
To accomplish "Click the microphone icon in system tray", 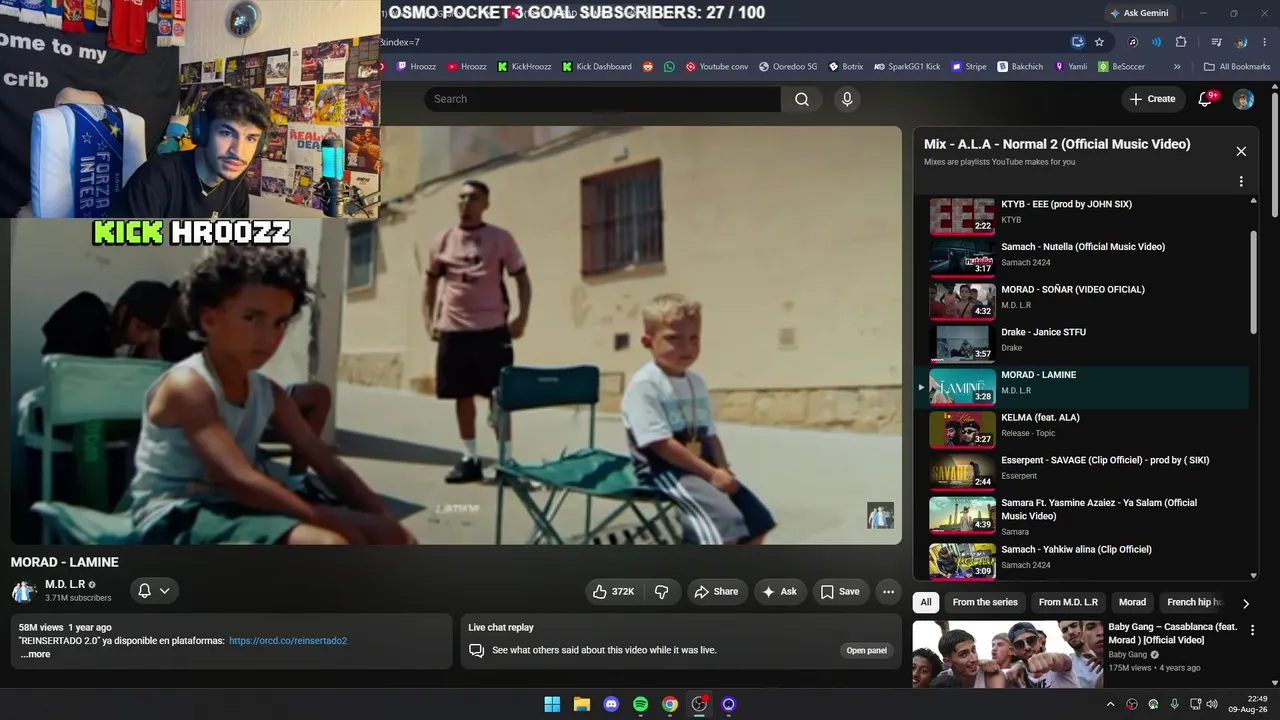I will (1175, 704).
